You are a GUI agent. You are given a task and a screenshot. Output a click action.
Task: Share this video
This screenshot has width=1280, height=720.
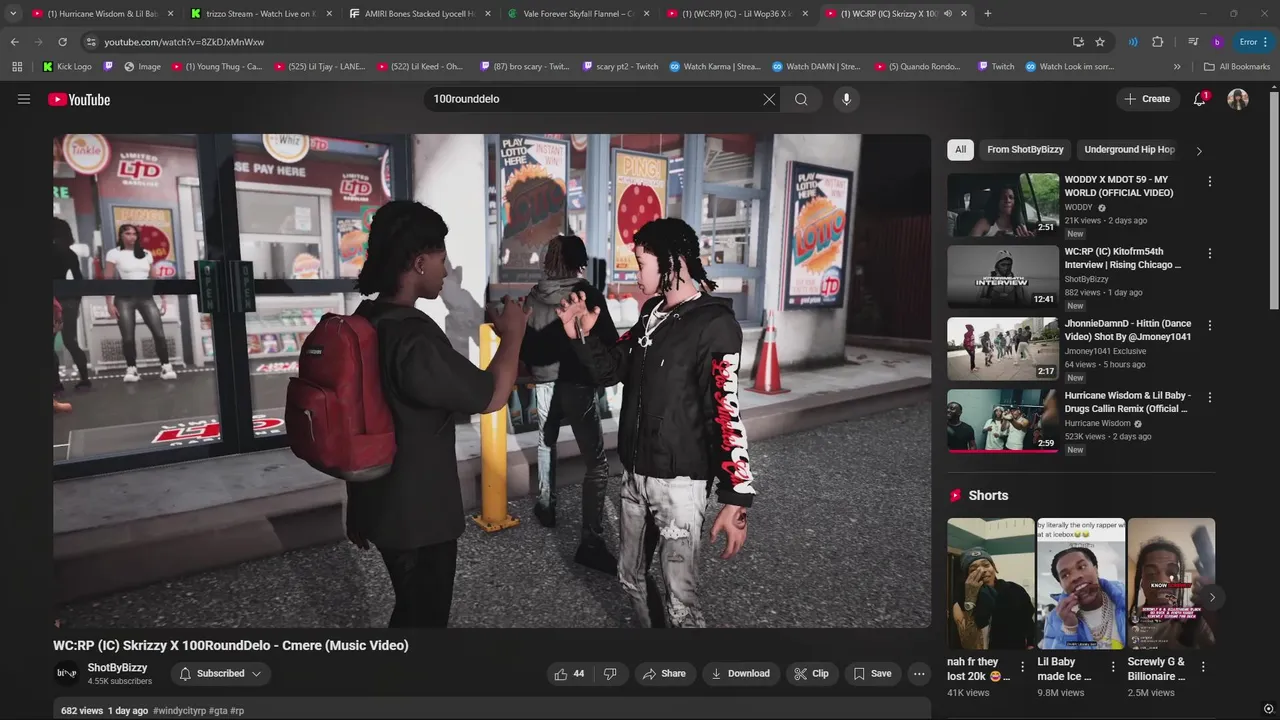(x=664, y=674)
